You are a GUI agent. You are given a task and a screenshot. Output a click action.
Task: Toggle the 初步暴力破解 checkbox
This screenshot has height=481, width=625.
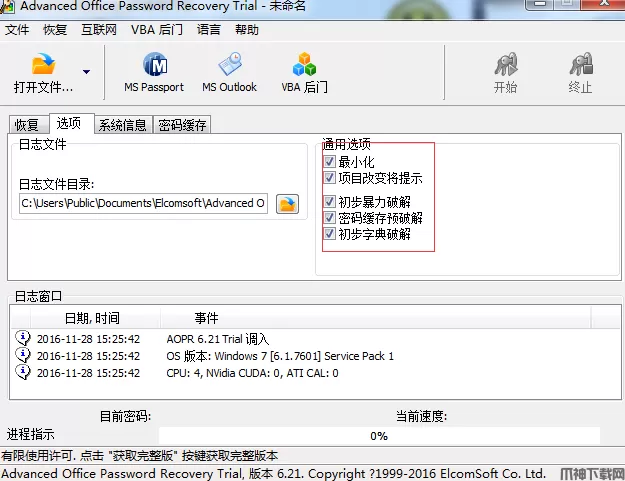329,201
